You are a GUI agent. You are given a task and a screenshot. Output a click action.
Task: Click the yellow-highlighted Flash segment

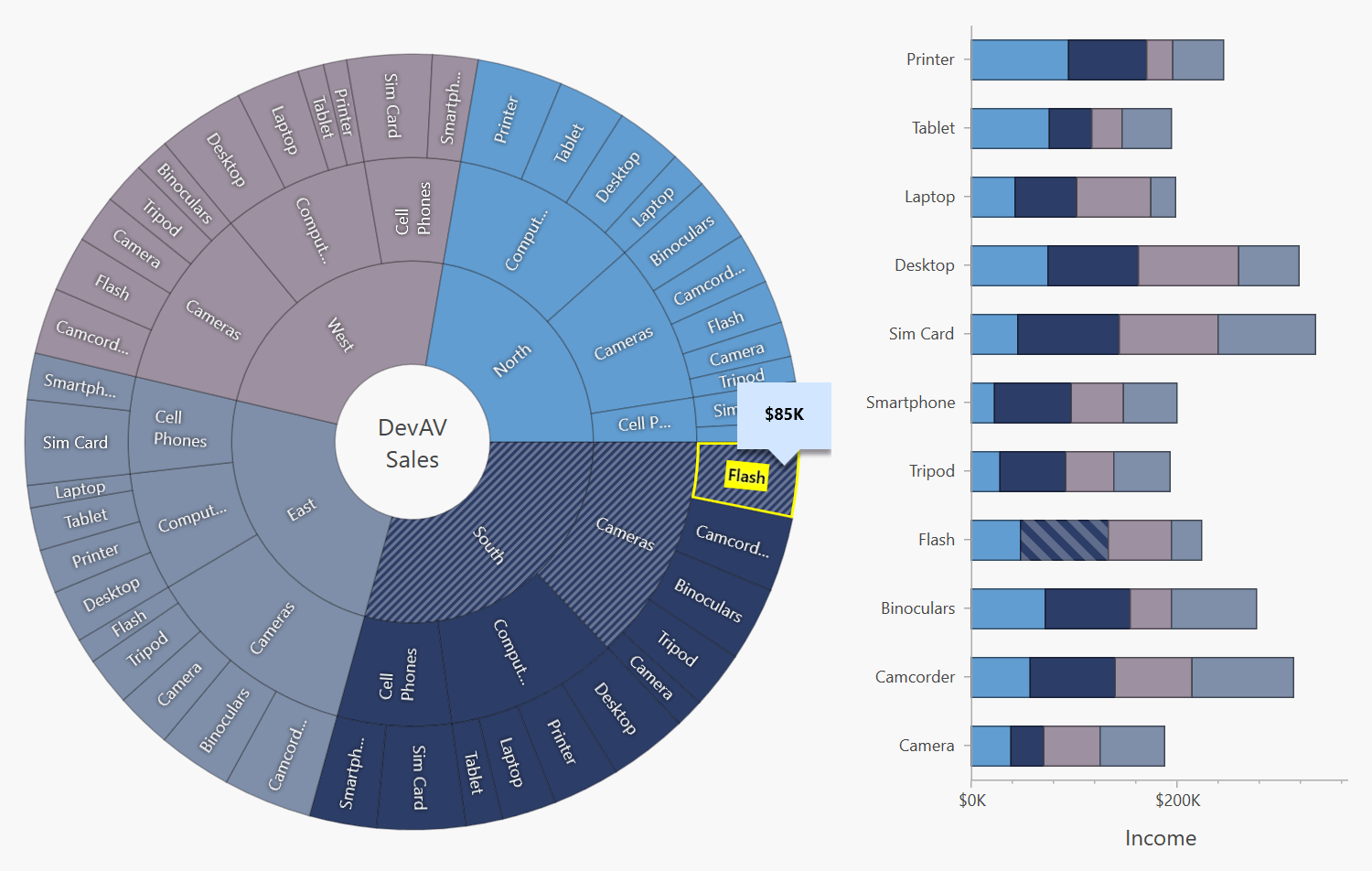745,477
